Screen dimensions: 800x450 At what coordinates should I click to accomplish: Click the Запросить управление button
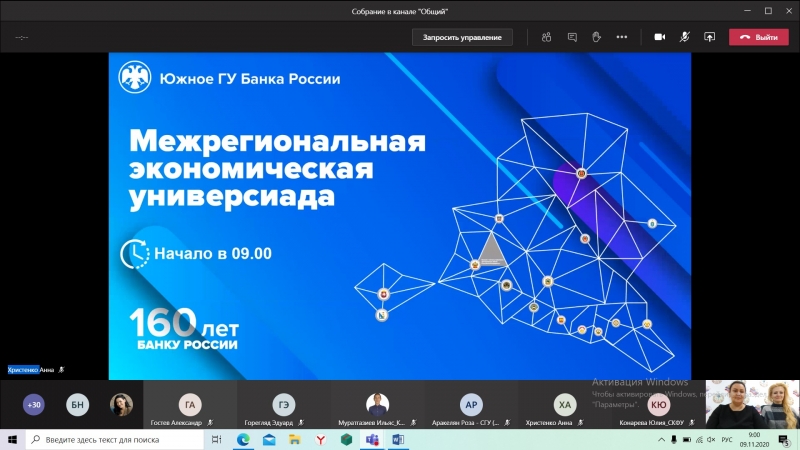coord(462,37)
